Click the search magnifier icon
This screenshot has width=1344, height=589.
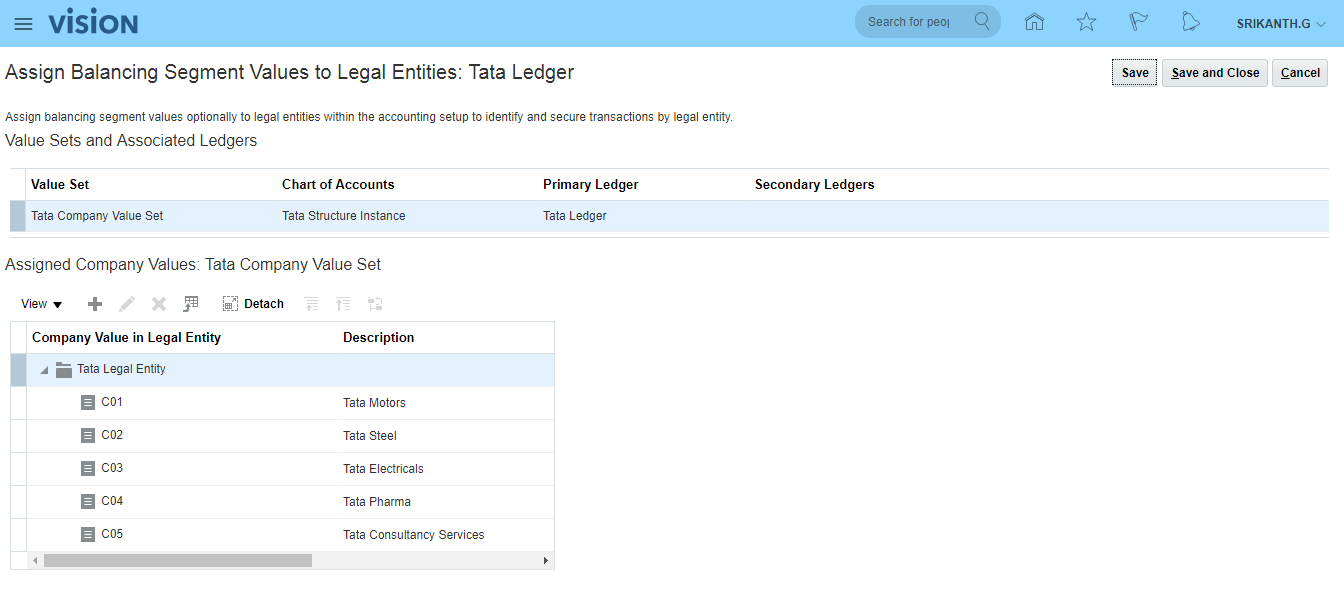982,22
